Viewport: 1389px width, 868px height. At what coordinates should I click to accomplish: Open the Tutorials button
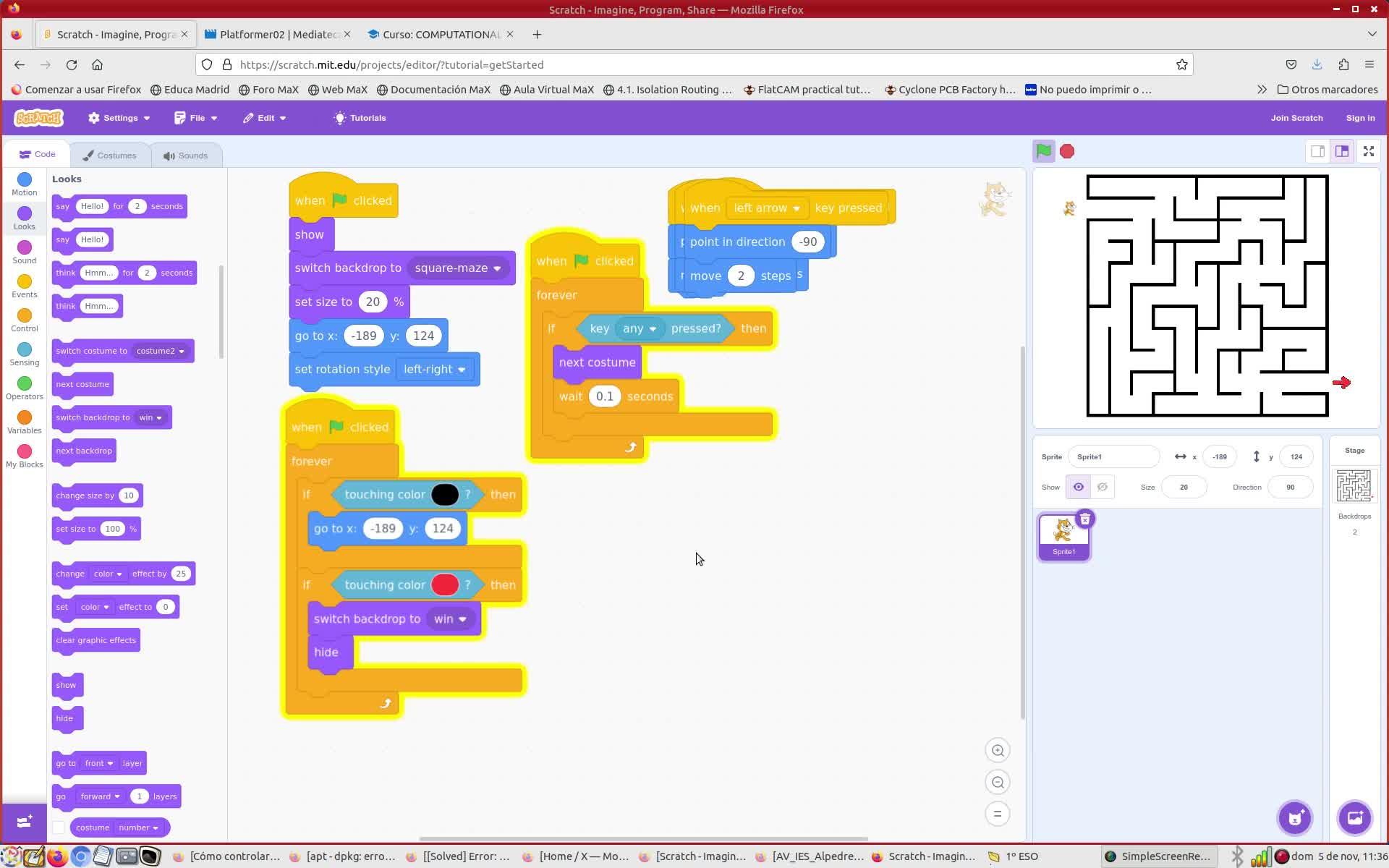pos(360,118)
